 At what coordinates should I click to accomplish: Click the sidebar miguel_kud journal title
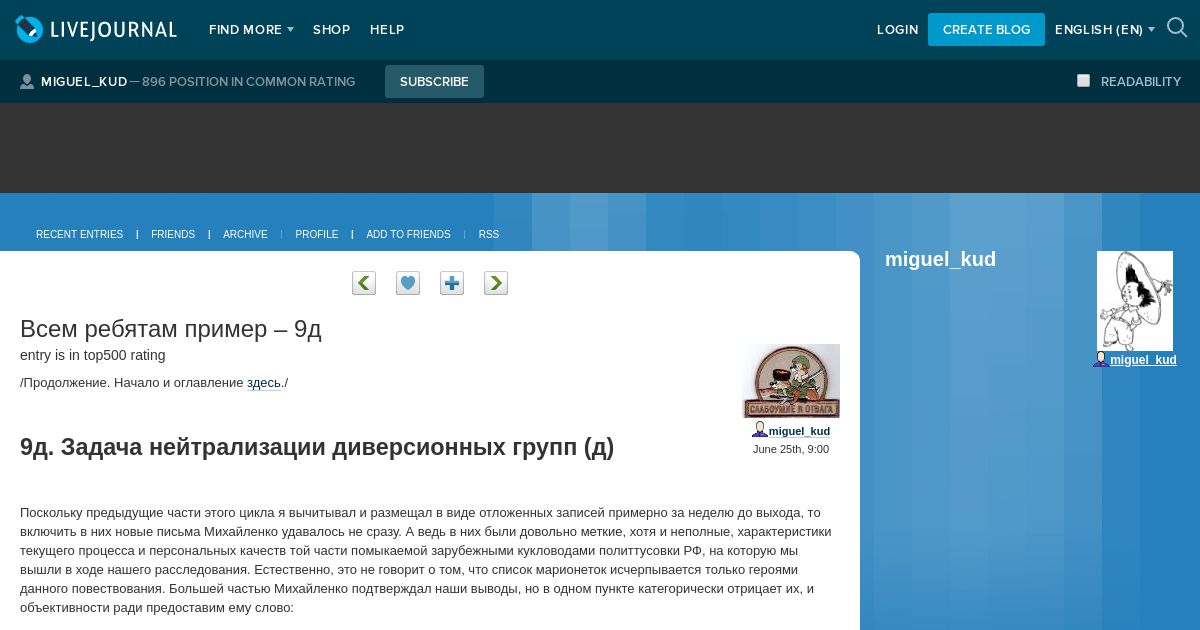[x=940, y=259]
